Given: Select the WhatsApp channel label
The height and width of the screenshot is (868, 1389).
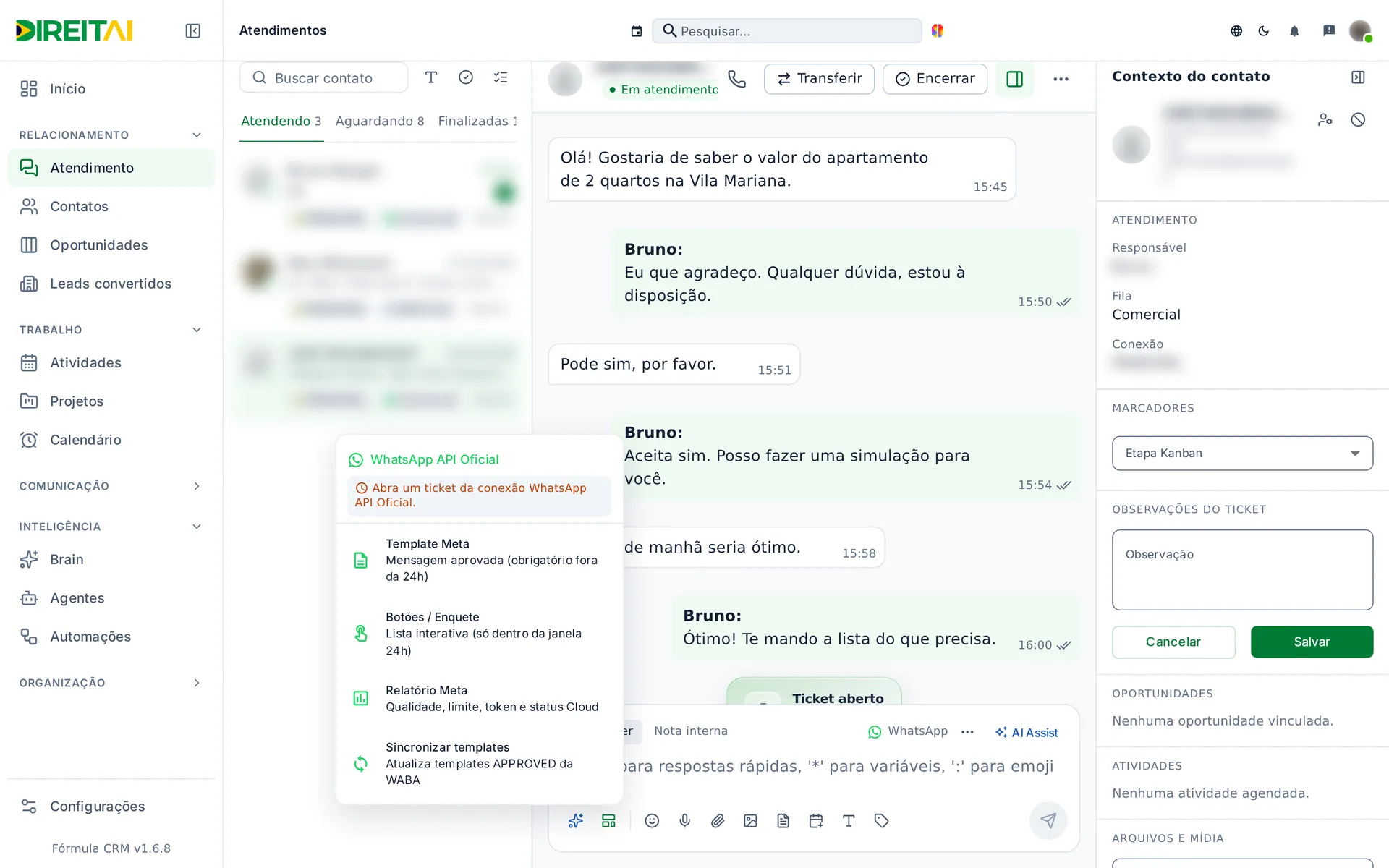Looking at the screenshot, I should tap(908, 731).
